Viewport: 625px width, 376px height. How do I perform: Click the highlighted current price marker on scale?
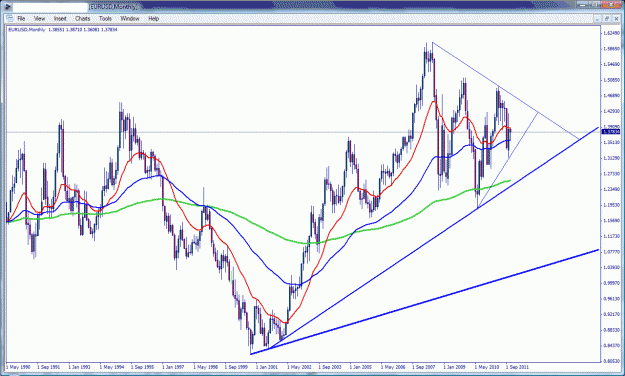(610, 132)
